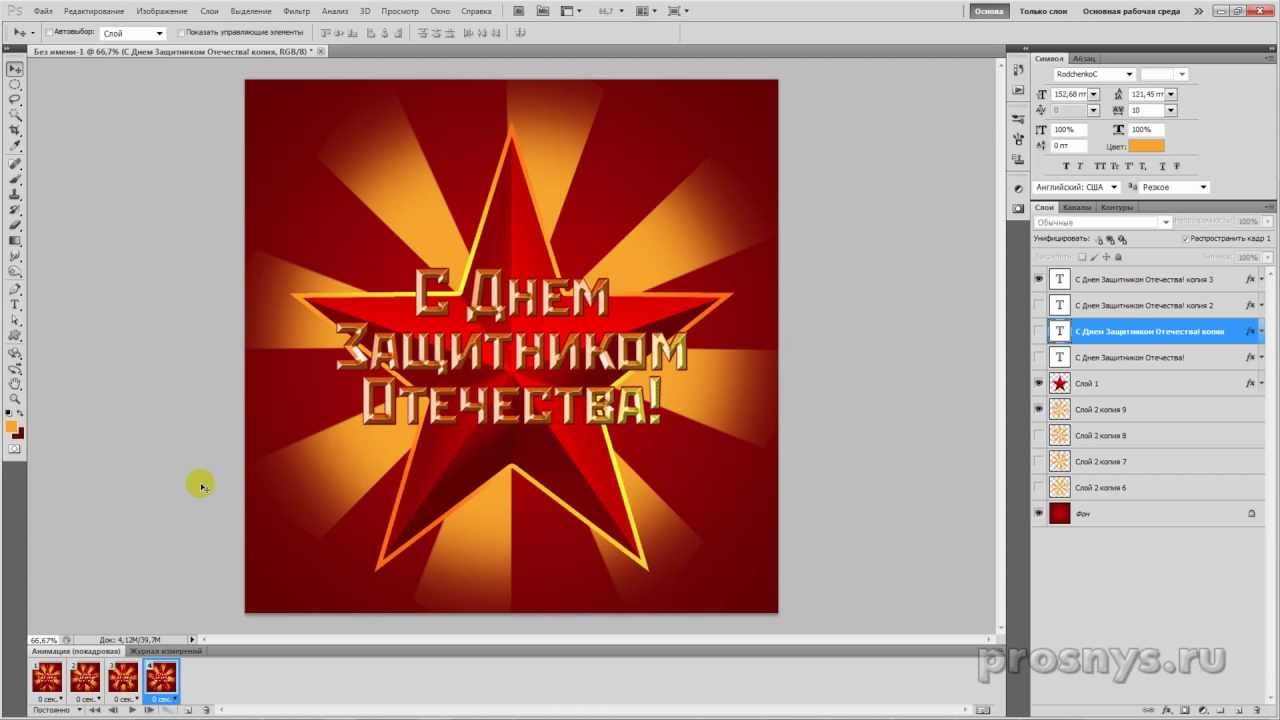Play the frame animation

(x=132, y=710)
